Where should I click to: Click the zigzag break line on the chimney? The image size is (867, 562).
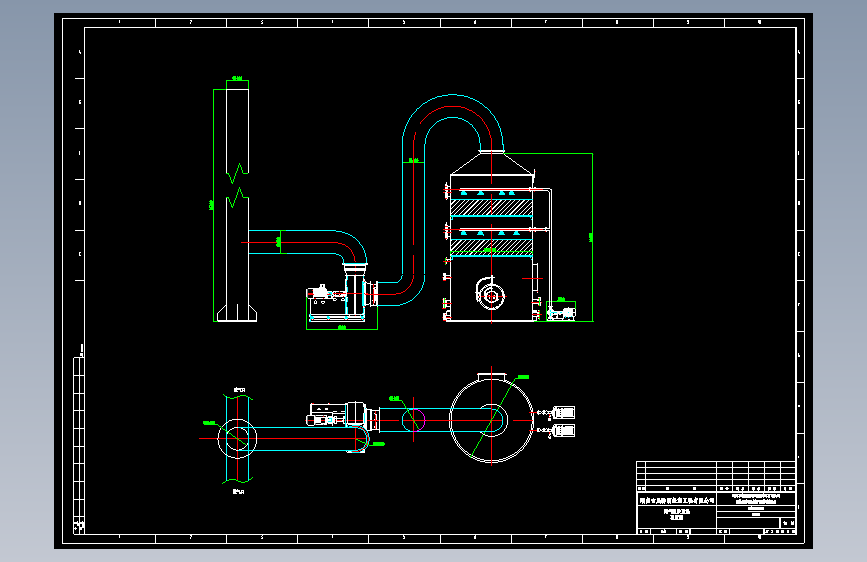(238, 185)
